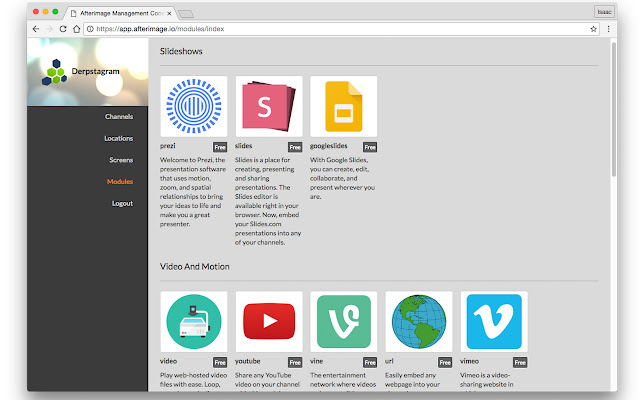Open the Vine module icon

(344, 322)
